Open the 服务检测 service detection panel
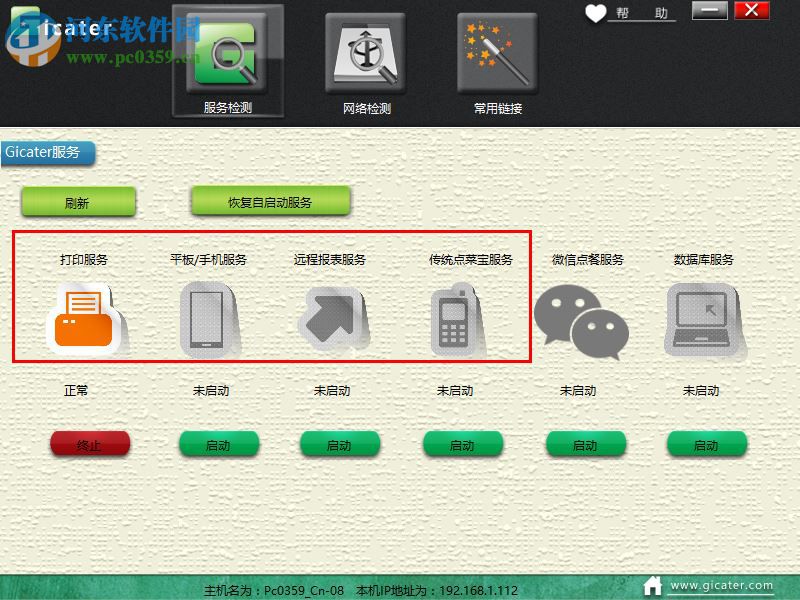Image resolution: width=800 pixels, height=600 pixels. click(228, 55)
